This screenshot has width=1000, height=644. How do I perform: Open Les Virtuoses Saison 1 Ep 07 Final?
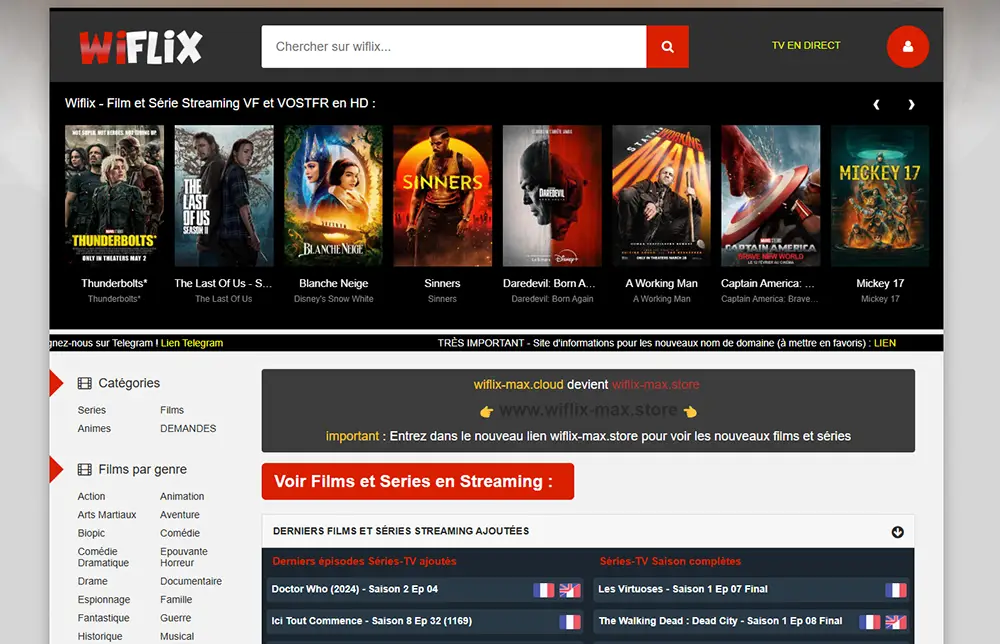click(683, 589)
